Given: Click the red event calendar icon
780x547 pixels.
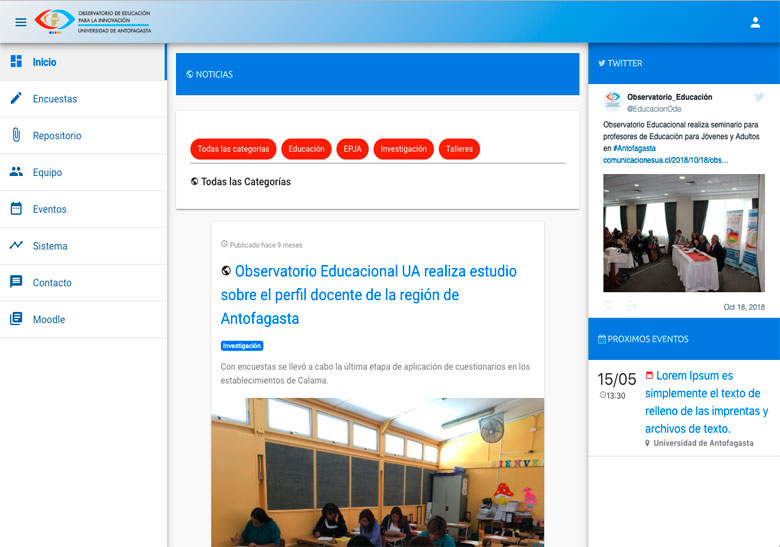Looking at the screenshot, I should click(649, 375).
